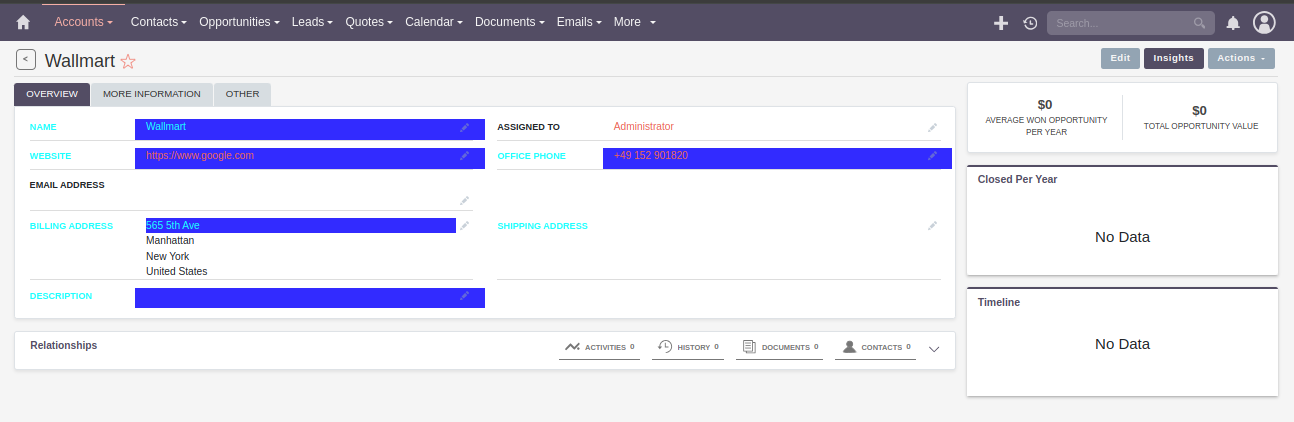Click the quick create plus icon
1294x422 pixels.
1000,23
